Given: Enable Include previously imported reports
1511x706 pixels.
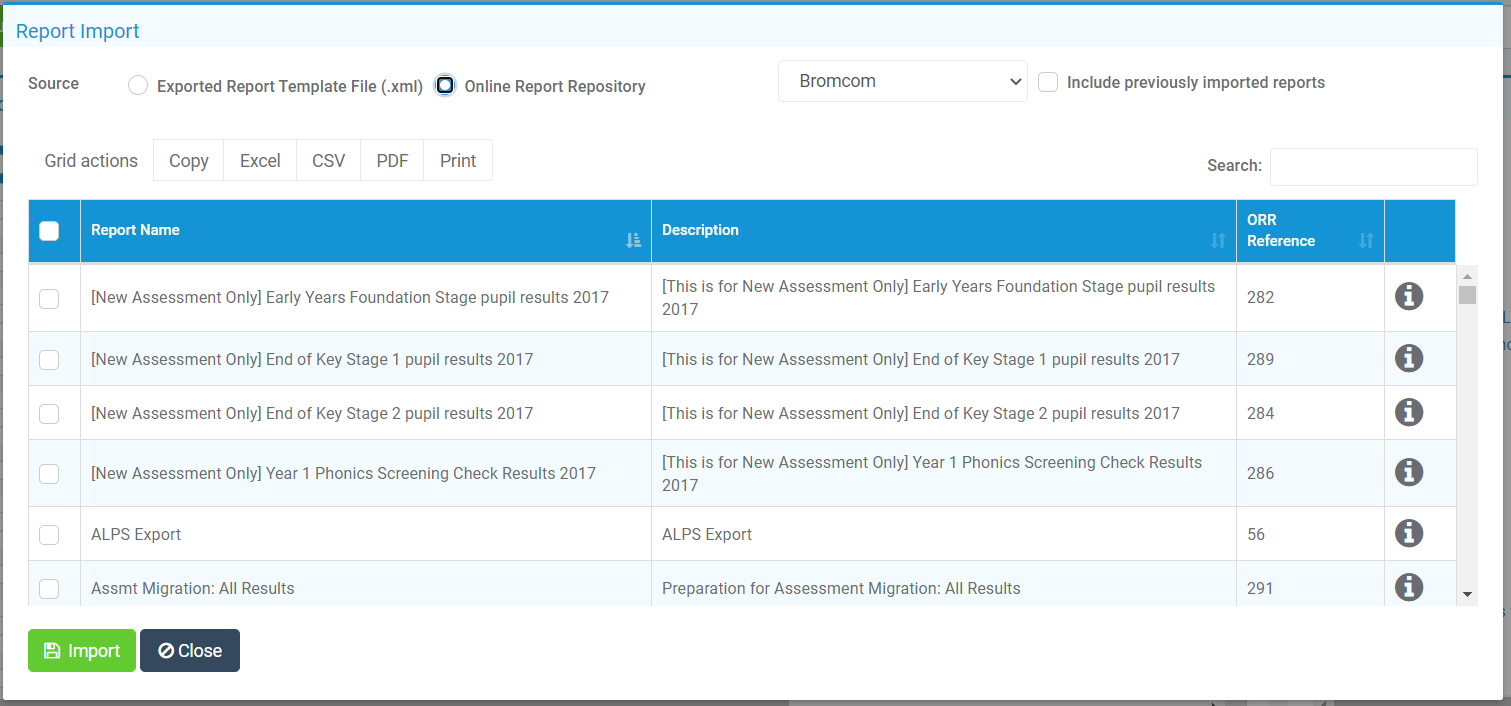Looking at the screenshot, I should click(1047, 83).
